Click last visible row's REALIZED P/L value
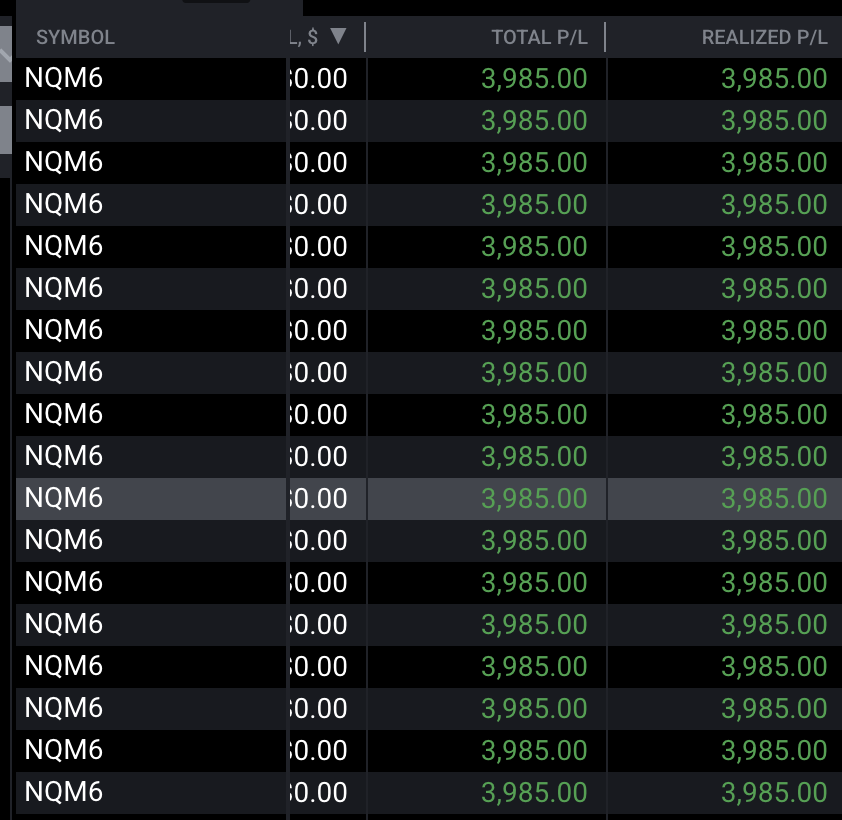Screen dimensions: 842x820 pyautogui.click(x=774, y=793)
